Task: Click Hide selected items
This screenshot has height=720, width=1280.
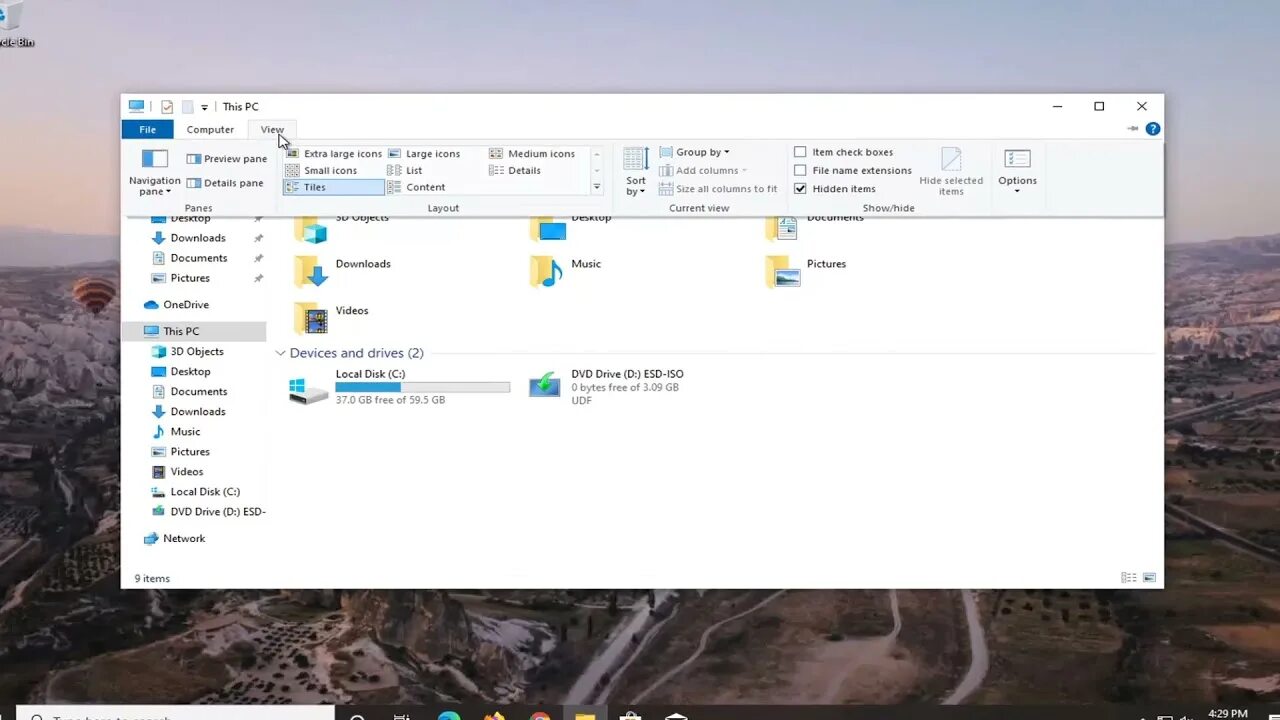Action: pyautogui.click(x=951, y=172)
